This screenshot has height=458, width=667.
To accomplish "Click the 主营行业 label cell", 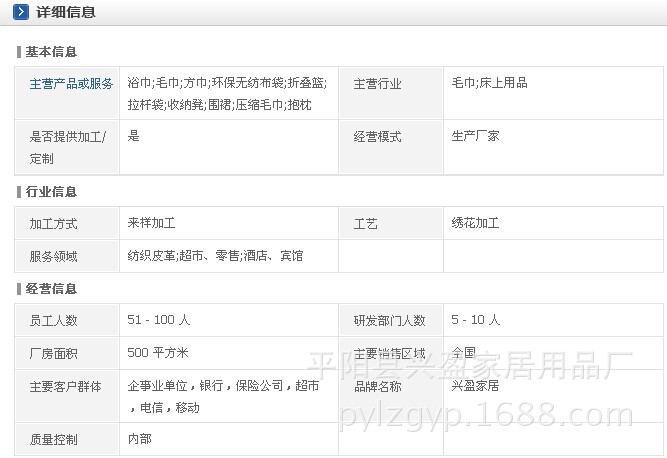I will [377, 84].
